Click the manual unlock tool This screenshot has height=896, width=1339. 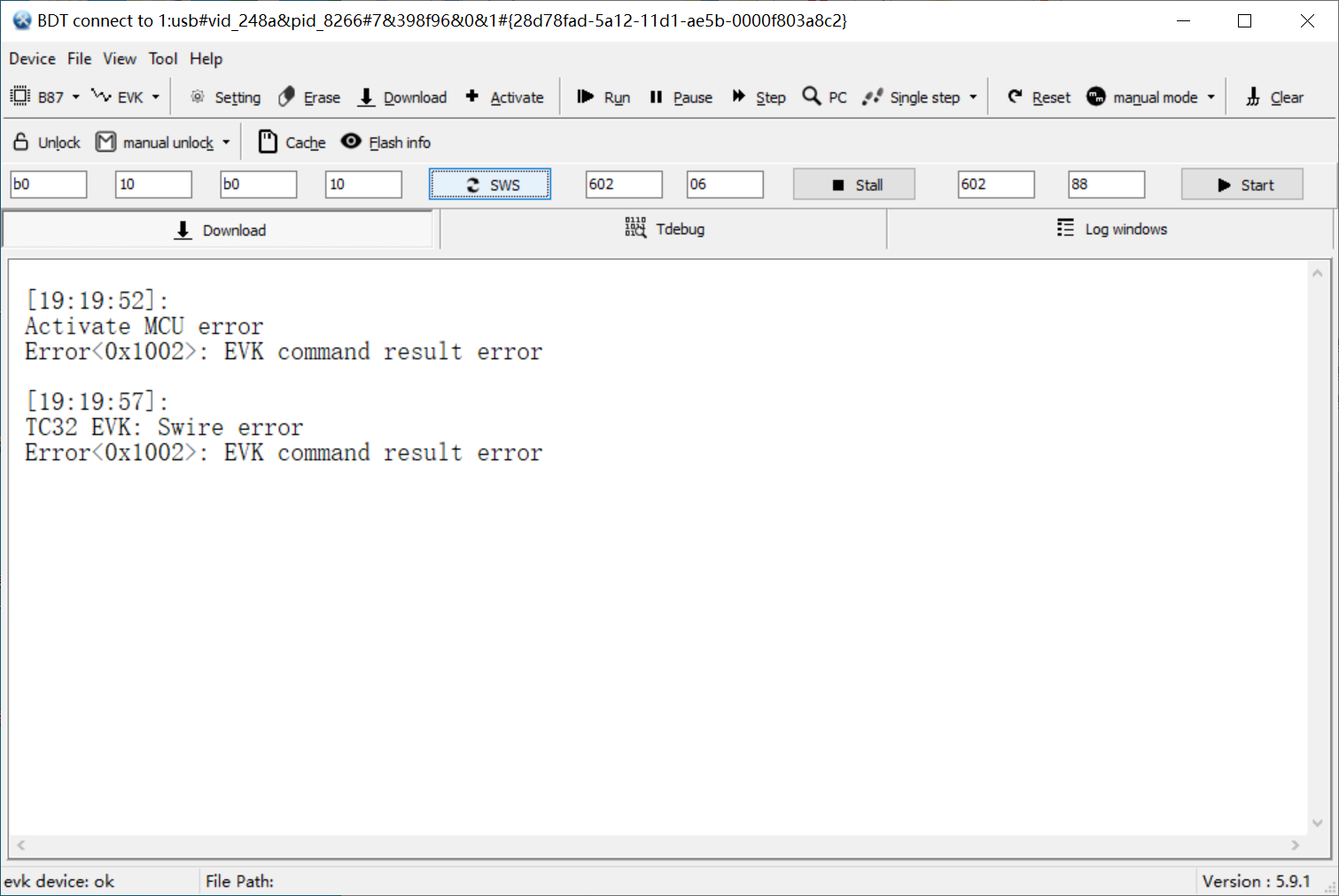click(155, 142)
